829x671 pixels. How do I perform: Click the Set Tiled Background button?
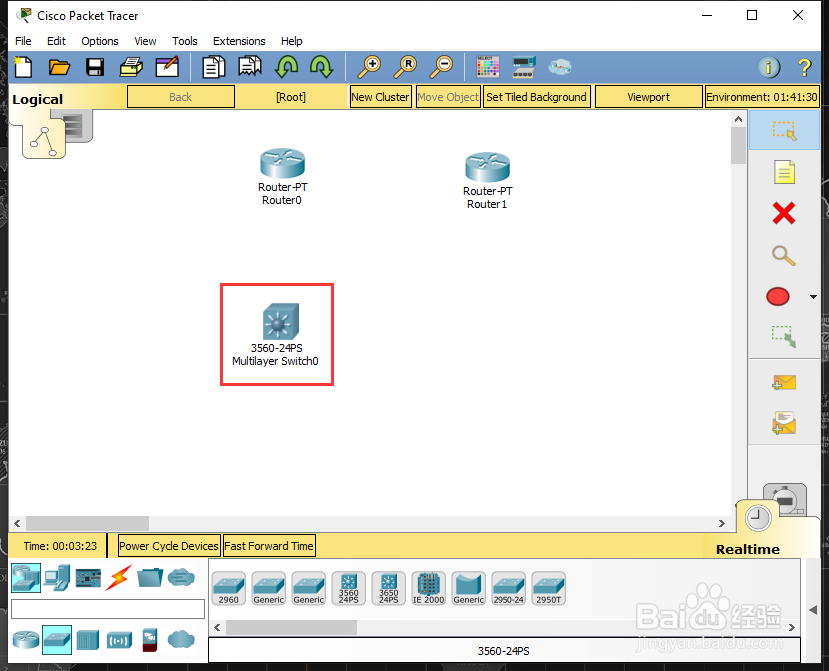click(x=537, y=97)
